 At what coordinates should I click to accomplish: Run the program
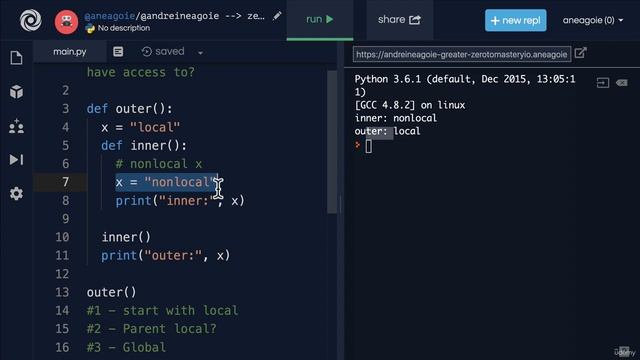tap(320, 19)
